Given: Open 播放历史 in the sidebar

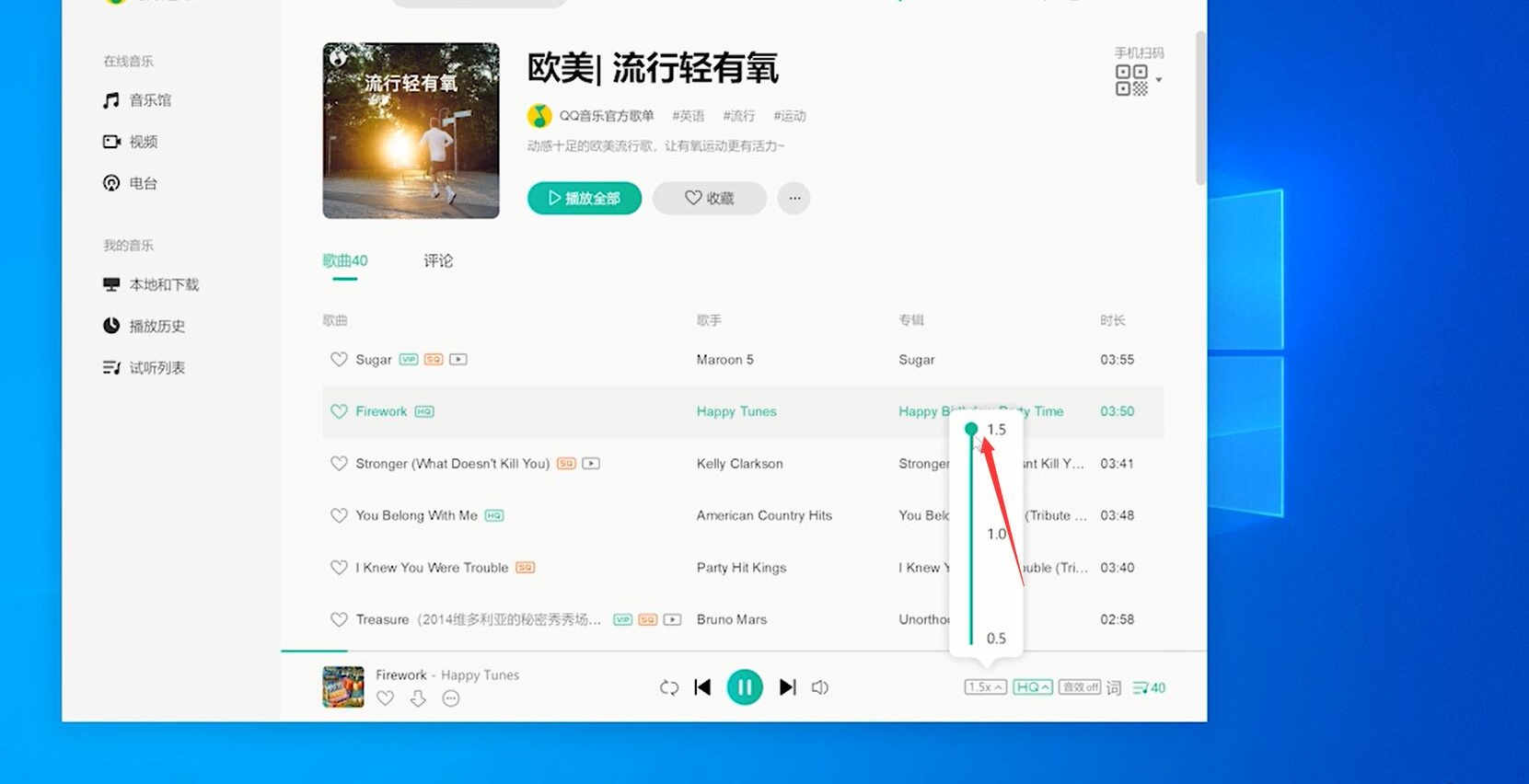Looking at the screenshot, I should (144, 326).
